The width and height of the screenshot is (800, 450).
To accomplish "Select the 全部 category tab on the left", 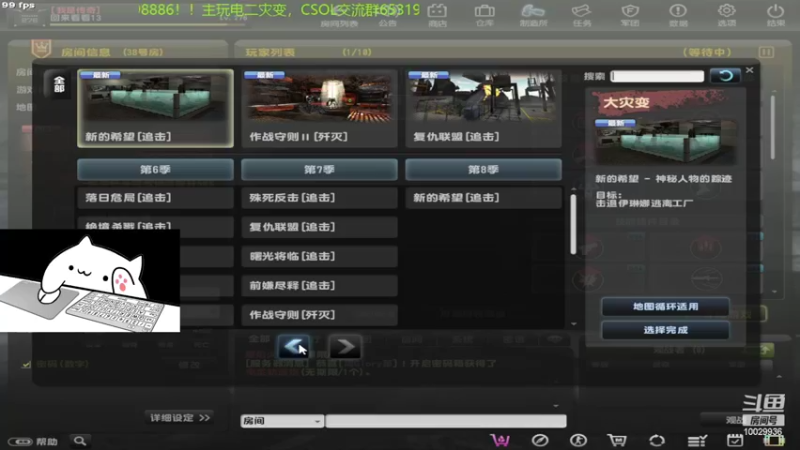I will pyautogui.click(x=59, y=84).
